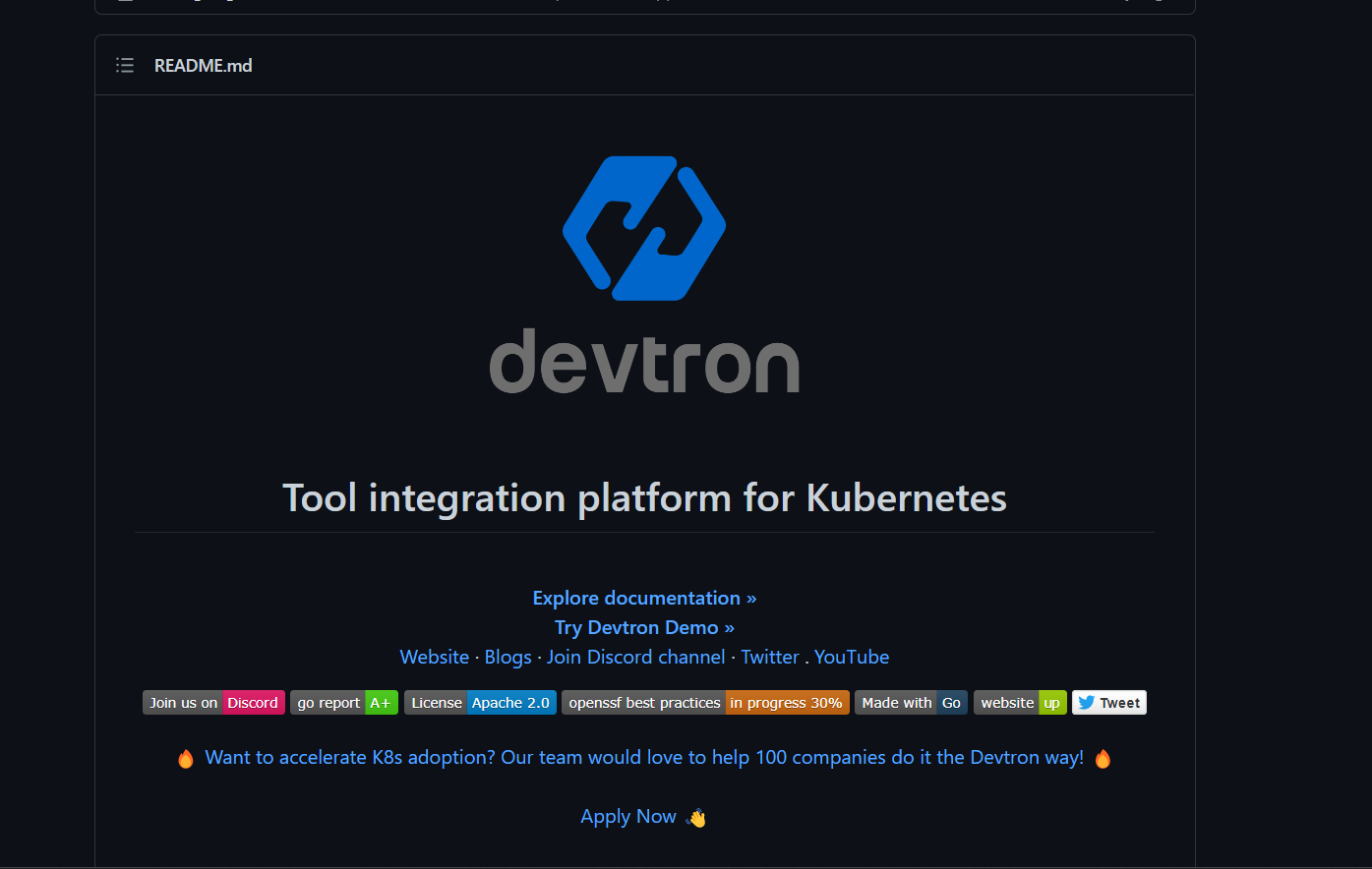Click the Apply Now link

pyautogui.click(x=628, y=817)
